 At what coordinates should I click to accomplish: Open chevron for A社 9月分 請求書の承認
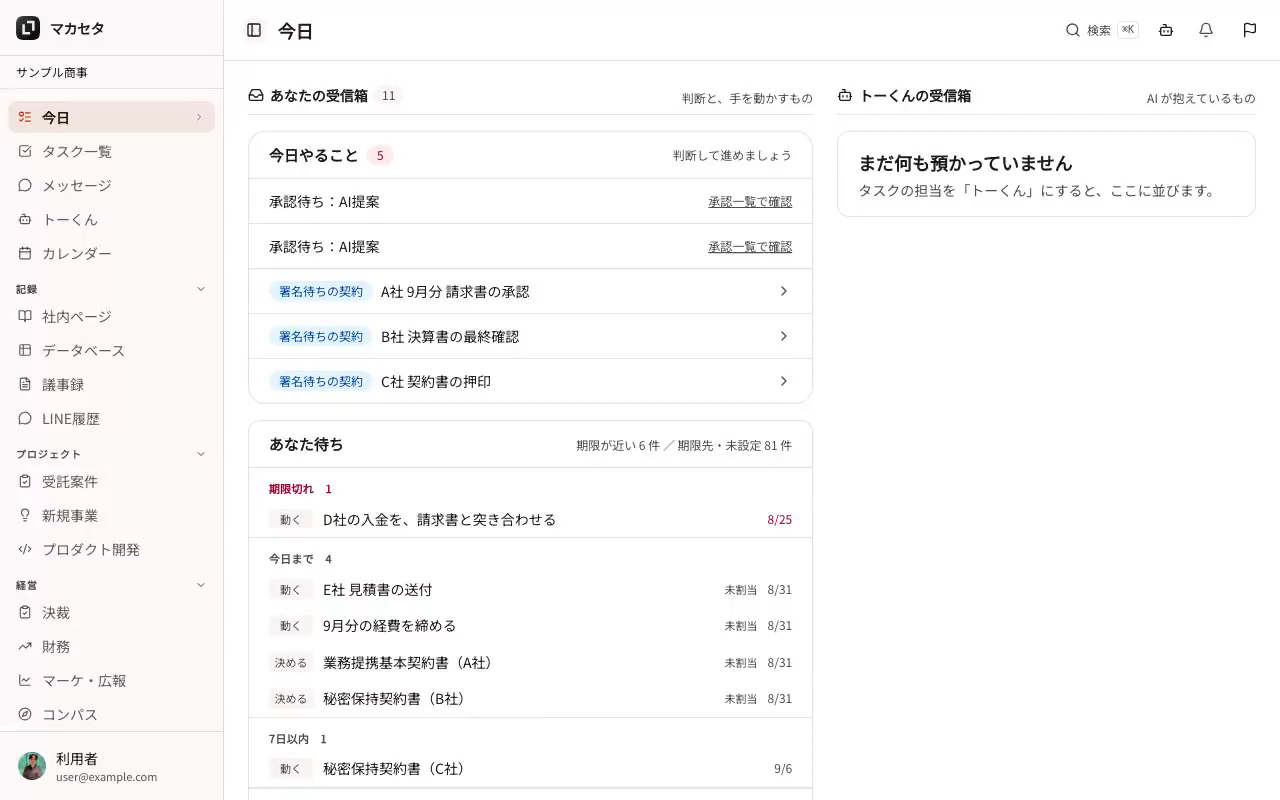784,291
